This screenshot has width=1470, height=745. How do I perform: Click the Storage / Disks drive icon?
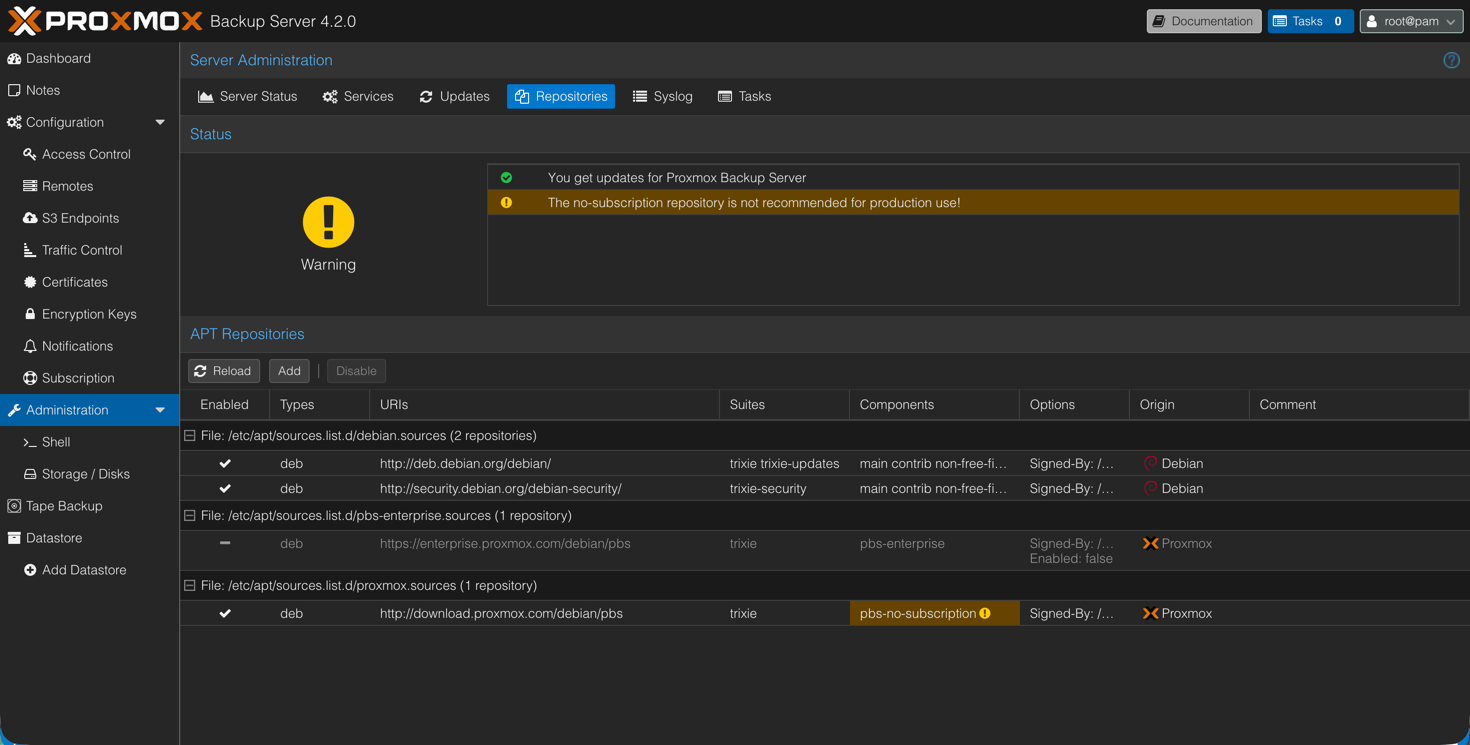(x=30, y=474)
